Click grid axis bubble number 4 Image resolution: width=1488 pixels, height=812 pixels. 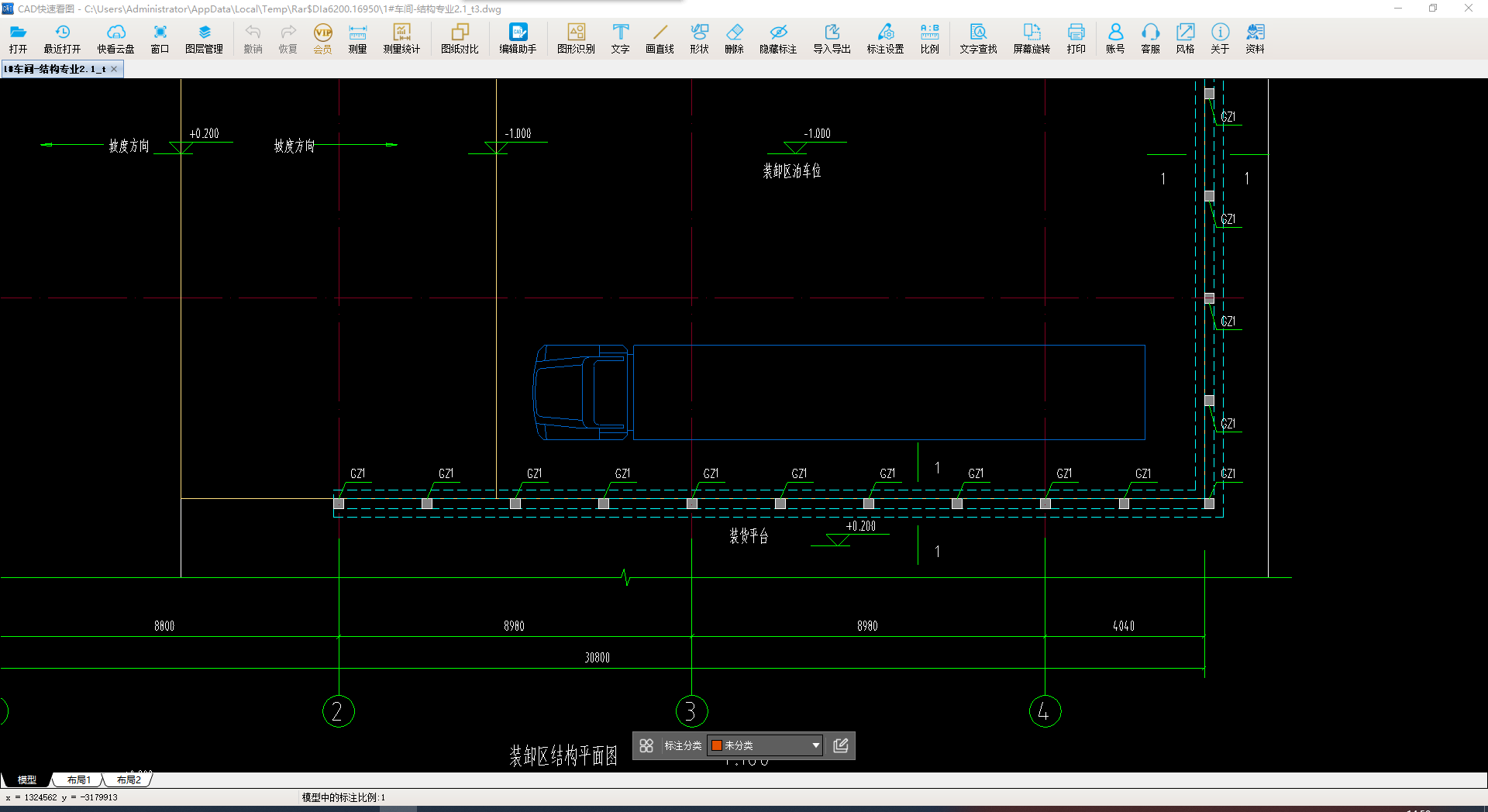pos(1045,711)
